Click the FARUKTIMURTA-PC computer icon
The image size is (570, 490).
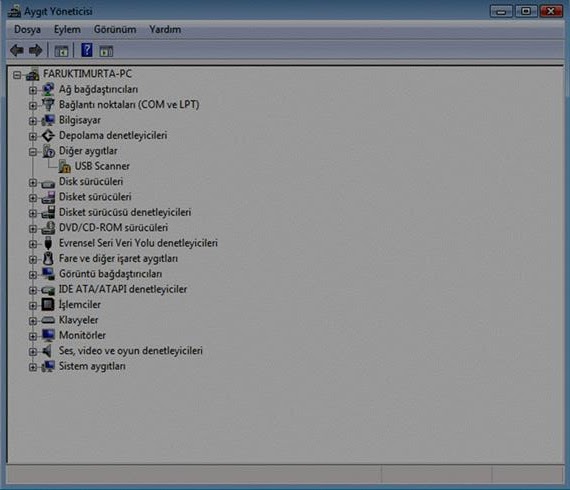coord(32,75)
